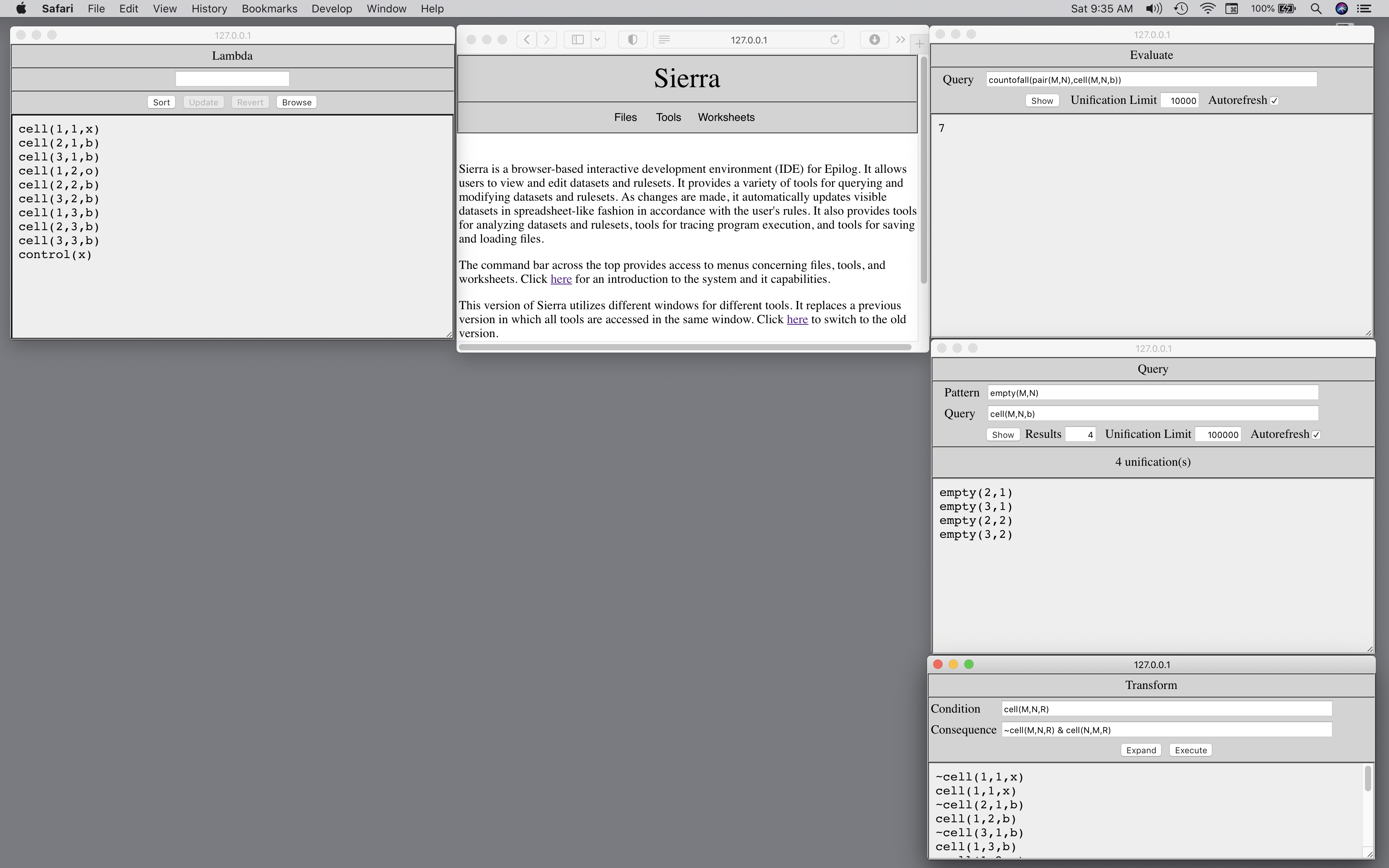1389x868 pixels.
Task: Click the reload page icon
Action: pyautogui.click(x=834, y=40)
